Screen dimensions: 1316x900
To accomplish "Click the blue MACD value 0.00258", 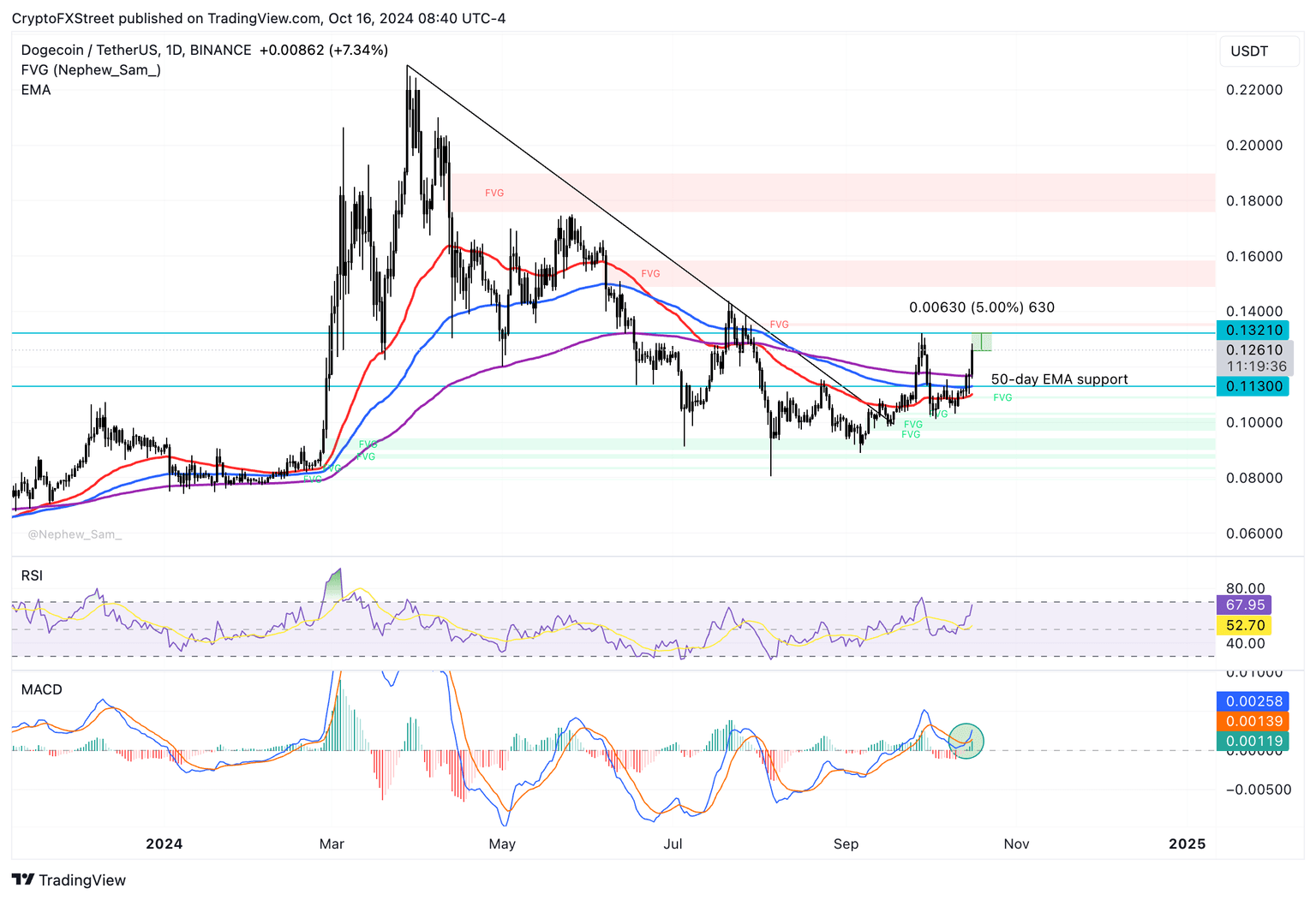I will coord(1253,701).
